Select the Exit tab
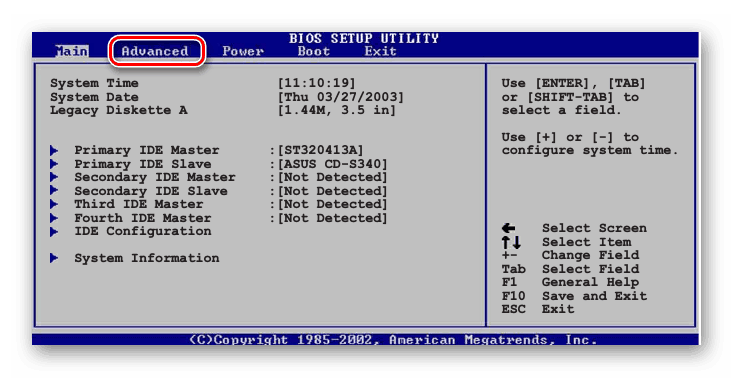This screenshot has width=734, height=378. pos(381,51)
